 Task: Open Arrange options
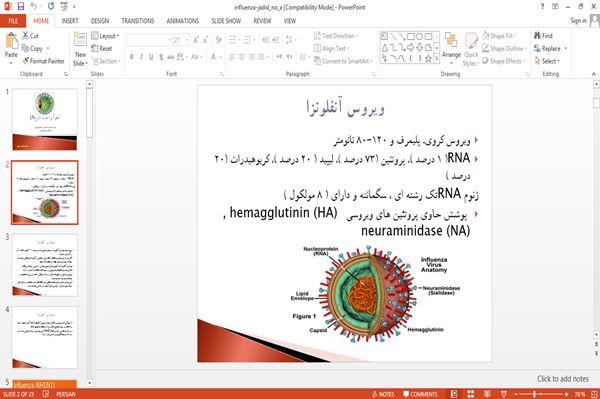pyautogui.click(x=452, y=48)
